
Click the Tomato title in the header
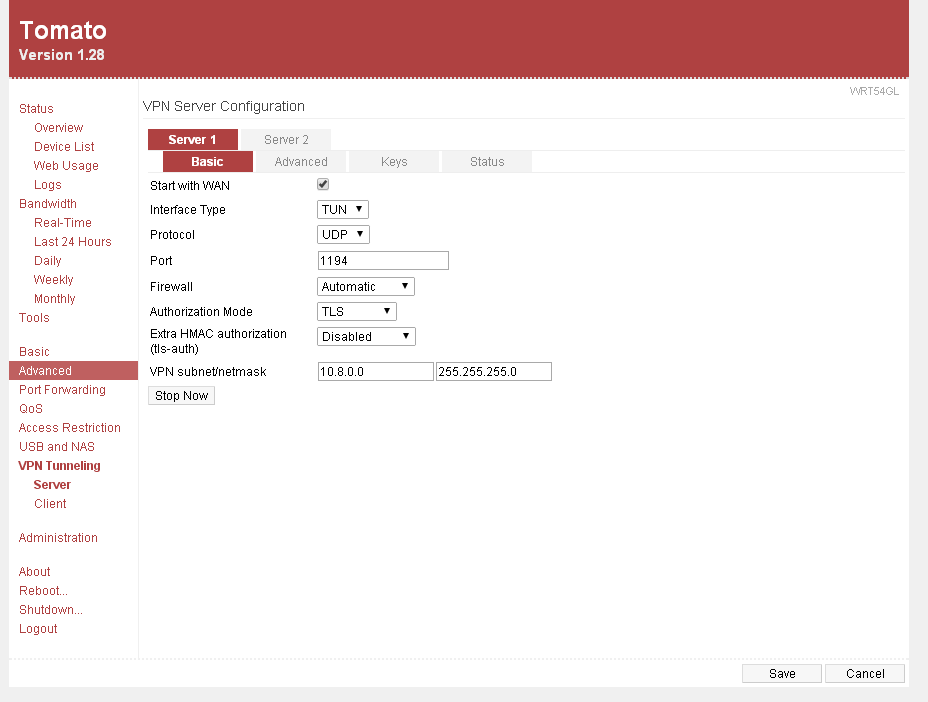click(63, 30)
